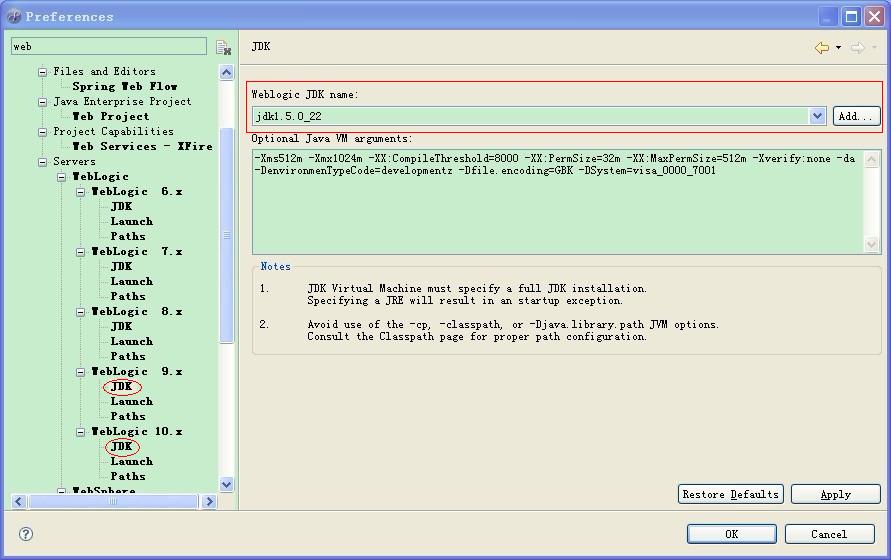Viewport: 891px width, 560px height.
Task: Select Web Project tree item
Action: [111, 117]
